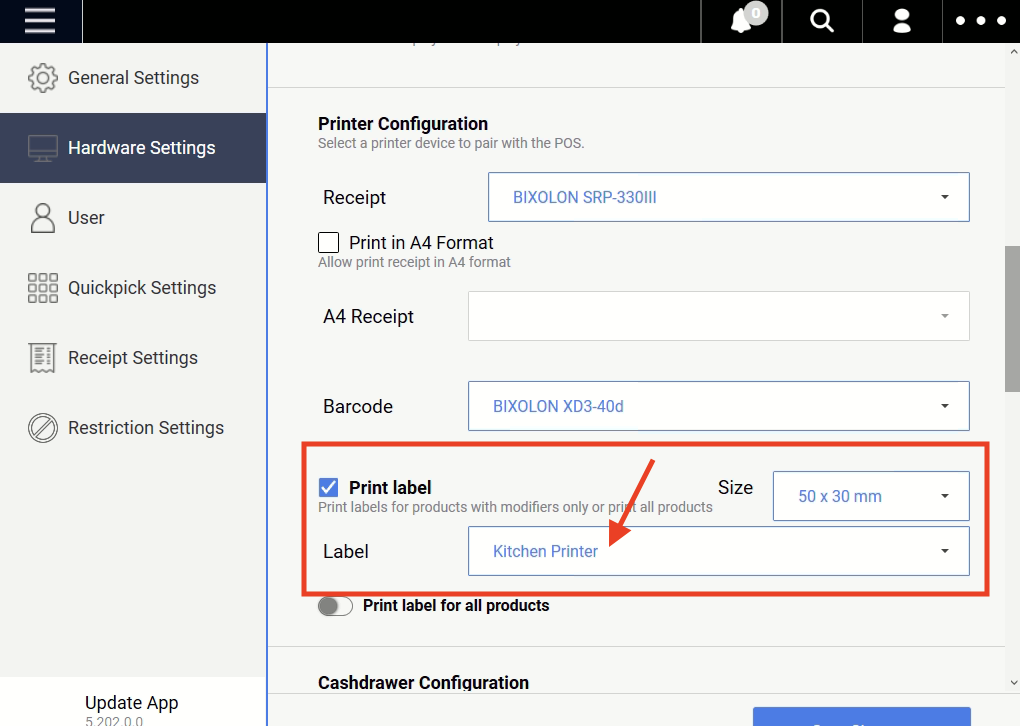
Task: Open the Receipt Settings menu item
Action: click(x=132, y=358)
